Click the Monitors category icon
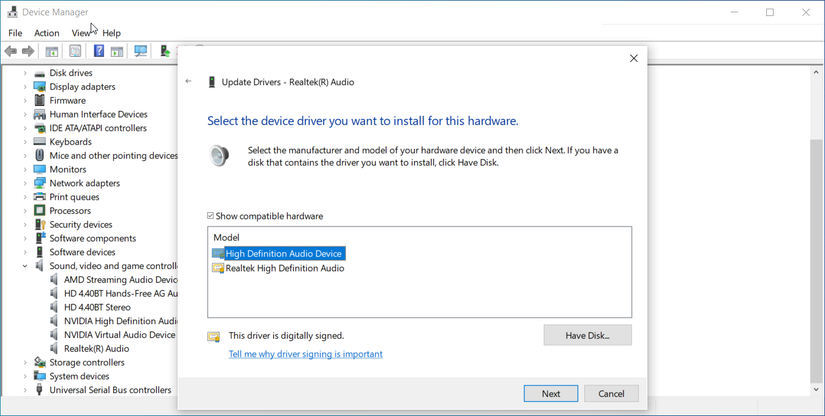The image size is (825, 416). (x=39, y=169)
